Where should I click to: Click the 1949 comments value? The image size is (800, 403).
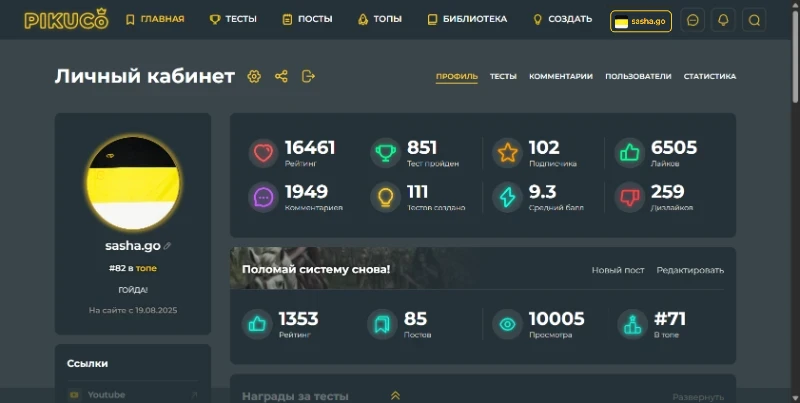306,192
